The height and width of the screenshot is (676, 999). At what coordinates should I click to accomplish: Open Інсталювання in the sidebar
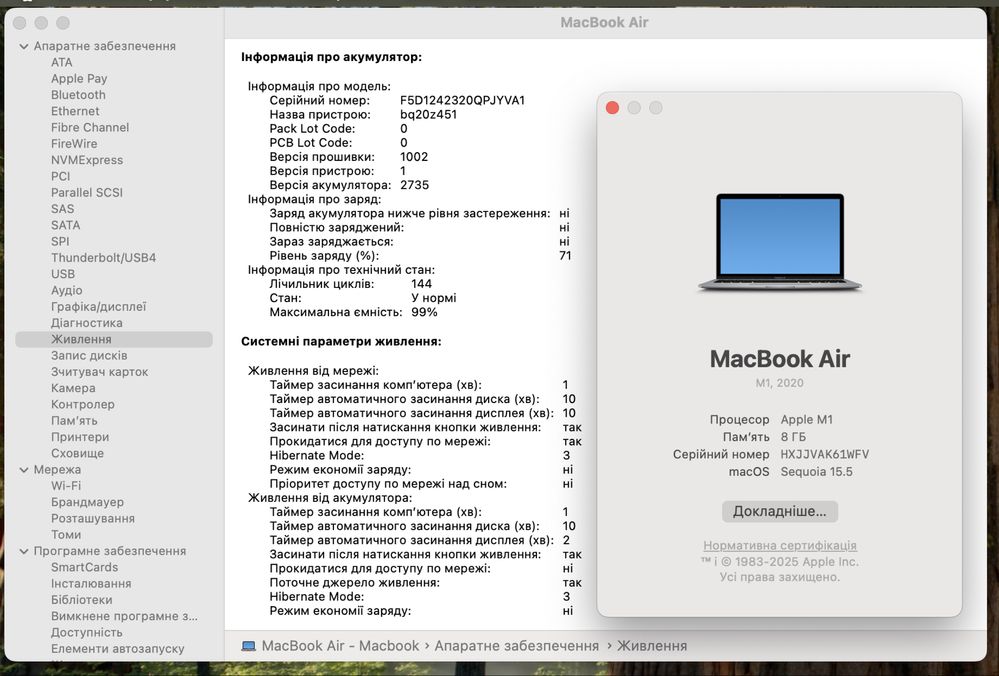click(x=91, y=584)
